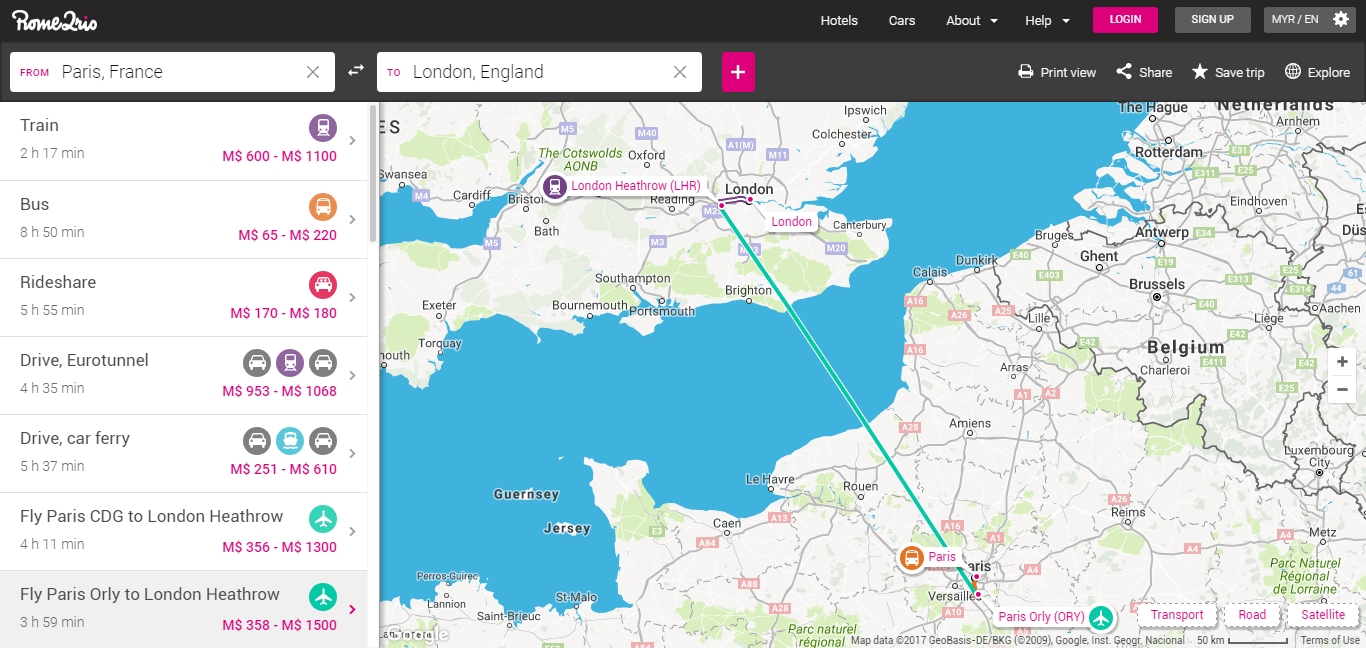Open the Hotels page
Image resolution: width=1366 pixels, height=648 pixels.
(x=839, y=20)
